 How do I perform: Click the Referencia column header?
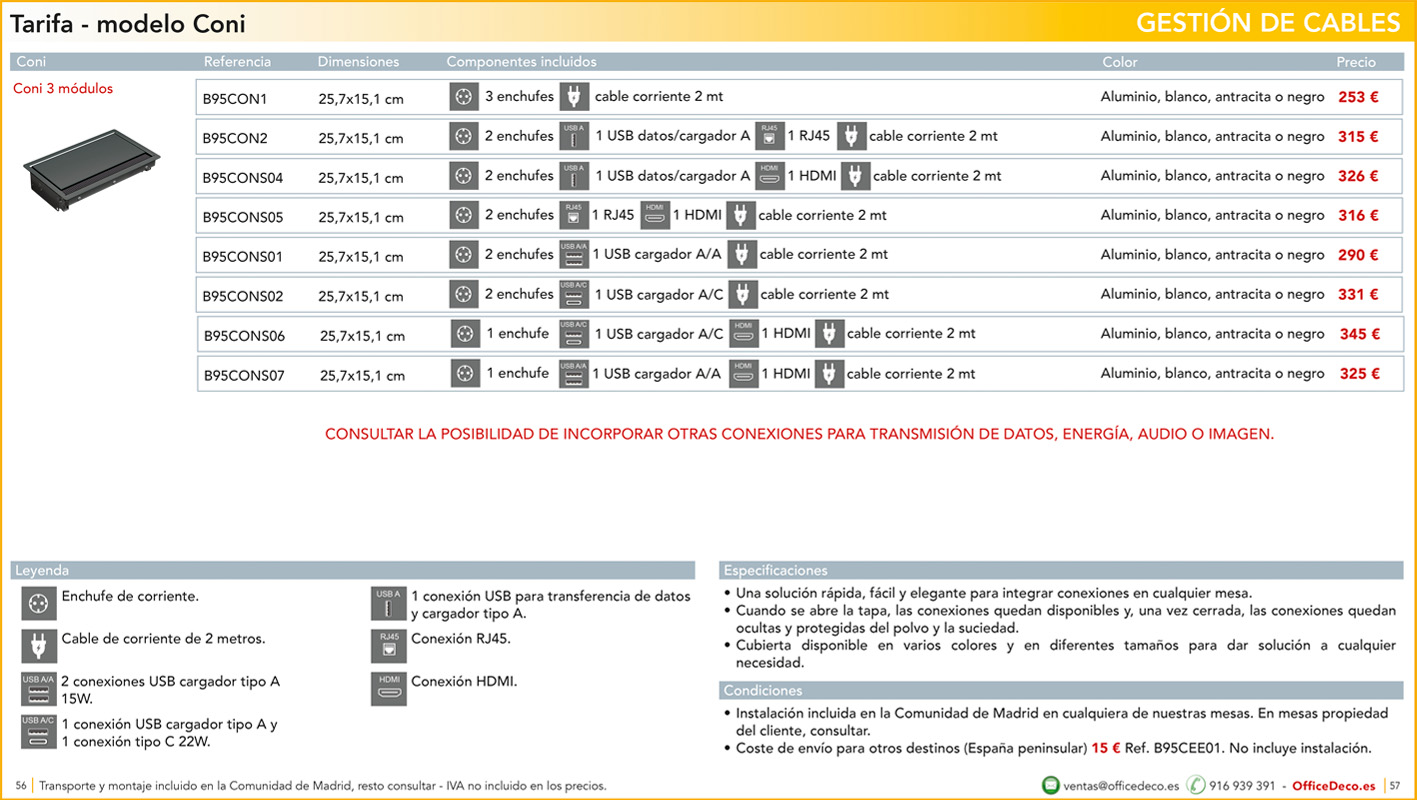pos(237,62)
